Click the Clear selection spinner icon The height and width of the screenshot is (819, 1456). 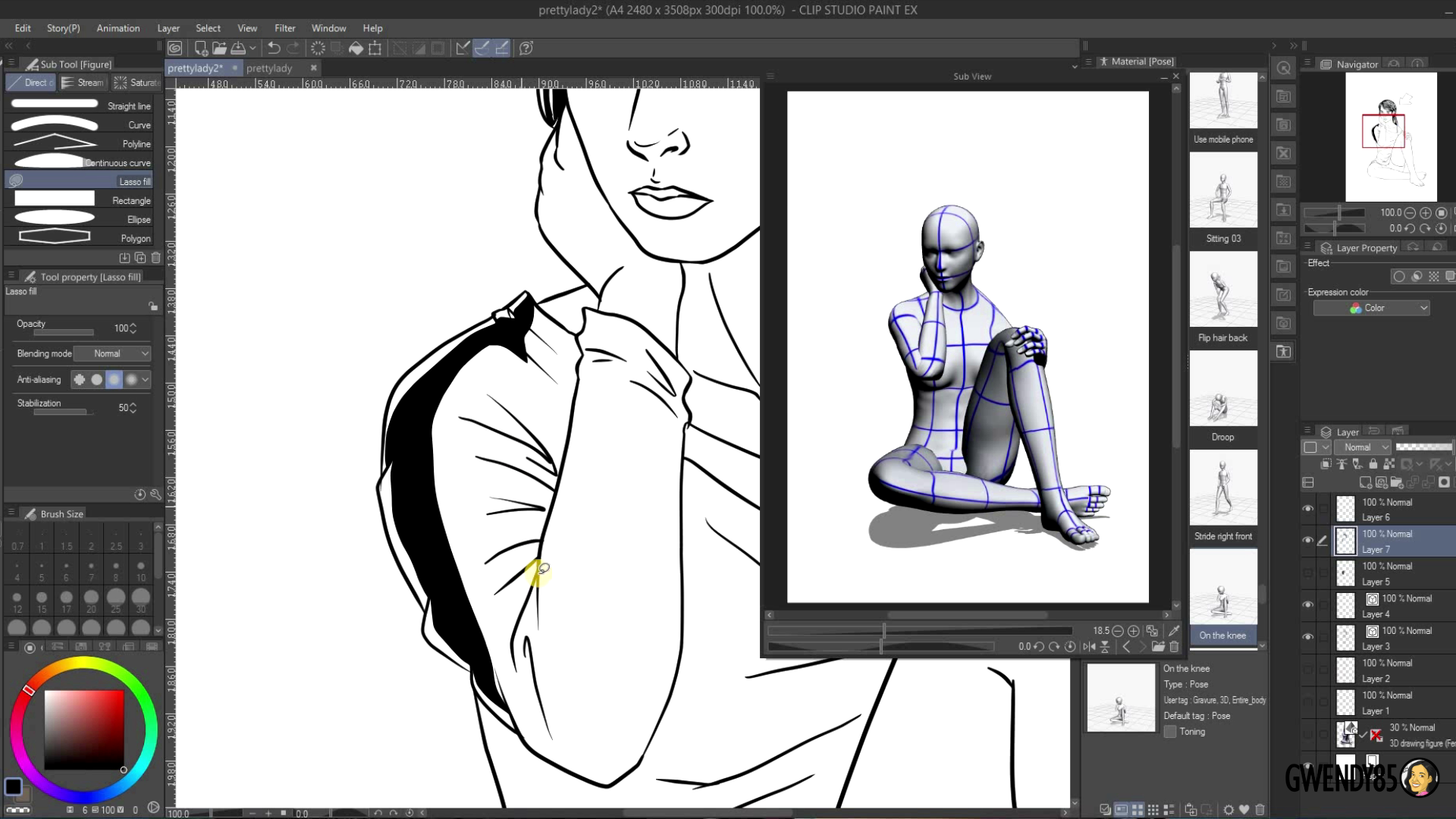click(318, 49)
